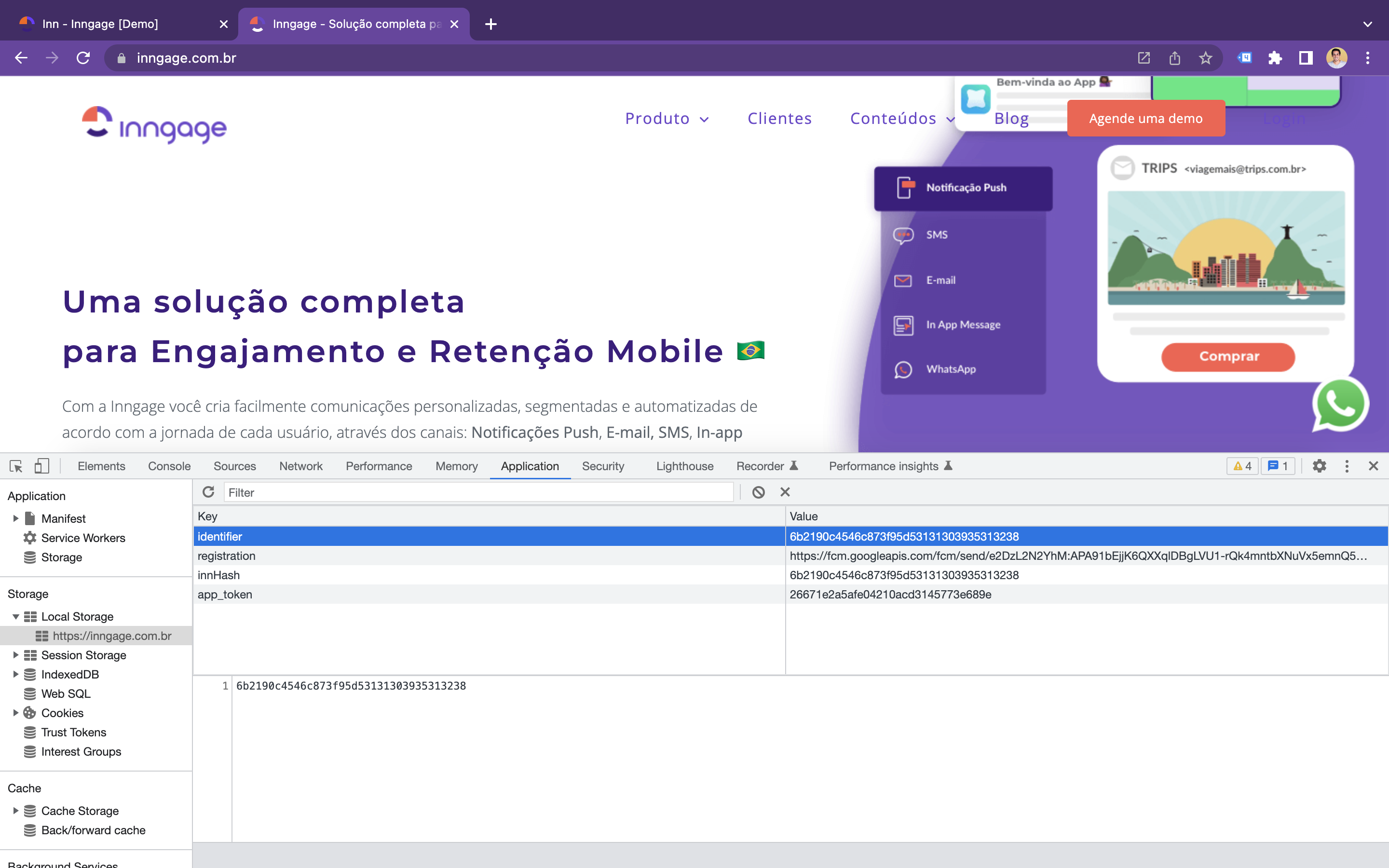Switch to the Console tab
Viewport: 1389px width, 868px height.
point(169,466)
